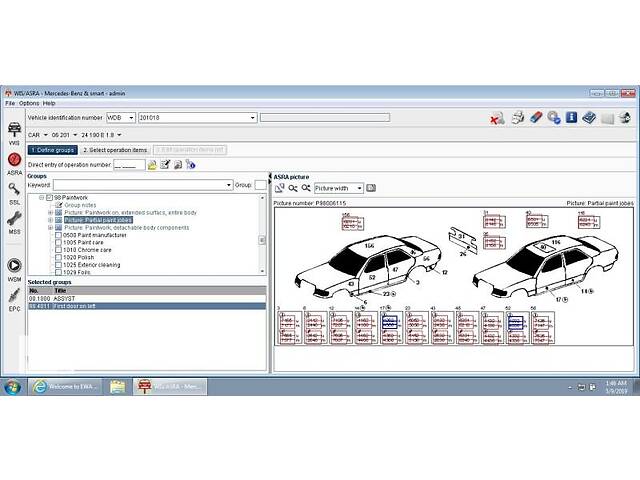Expand Picture: Paintwork detachable body components node
This screenshot has width=640, height=480.
(x=51, y=227)
